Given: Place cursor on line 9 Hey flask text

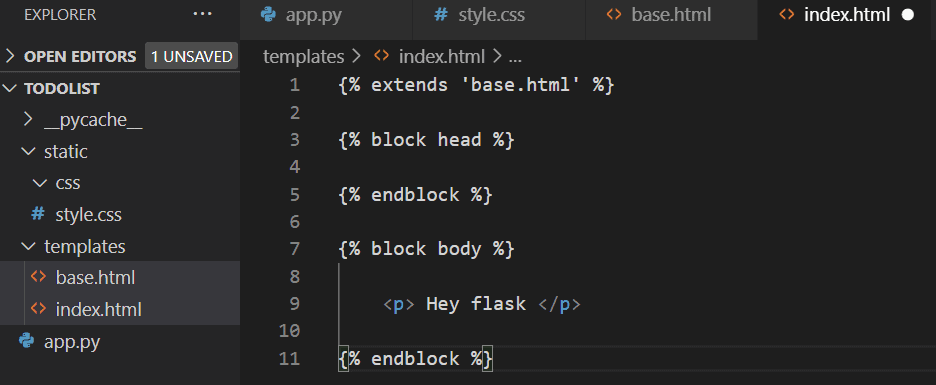Looking at the screenshot, I should point(476,304).
